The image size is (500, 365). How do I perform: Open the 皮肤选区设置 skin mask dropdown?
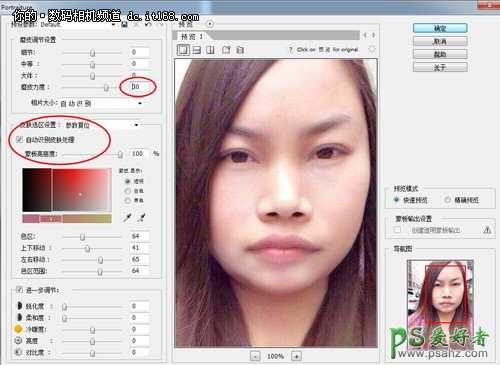[101, 125]
